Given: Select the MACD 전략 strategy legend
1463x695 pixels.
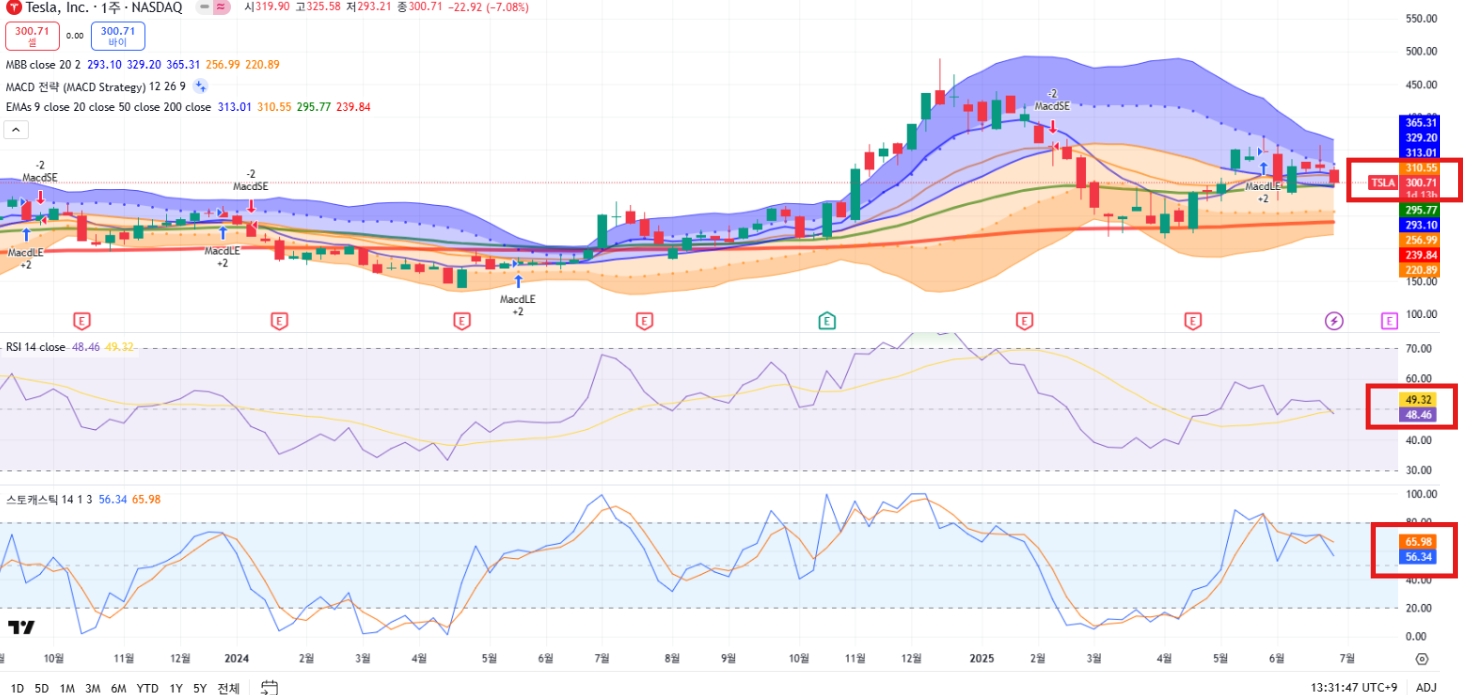Looking at the screenshot, I should [95, 86].
